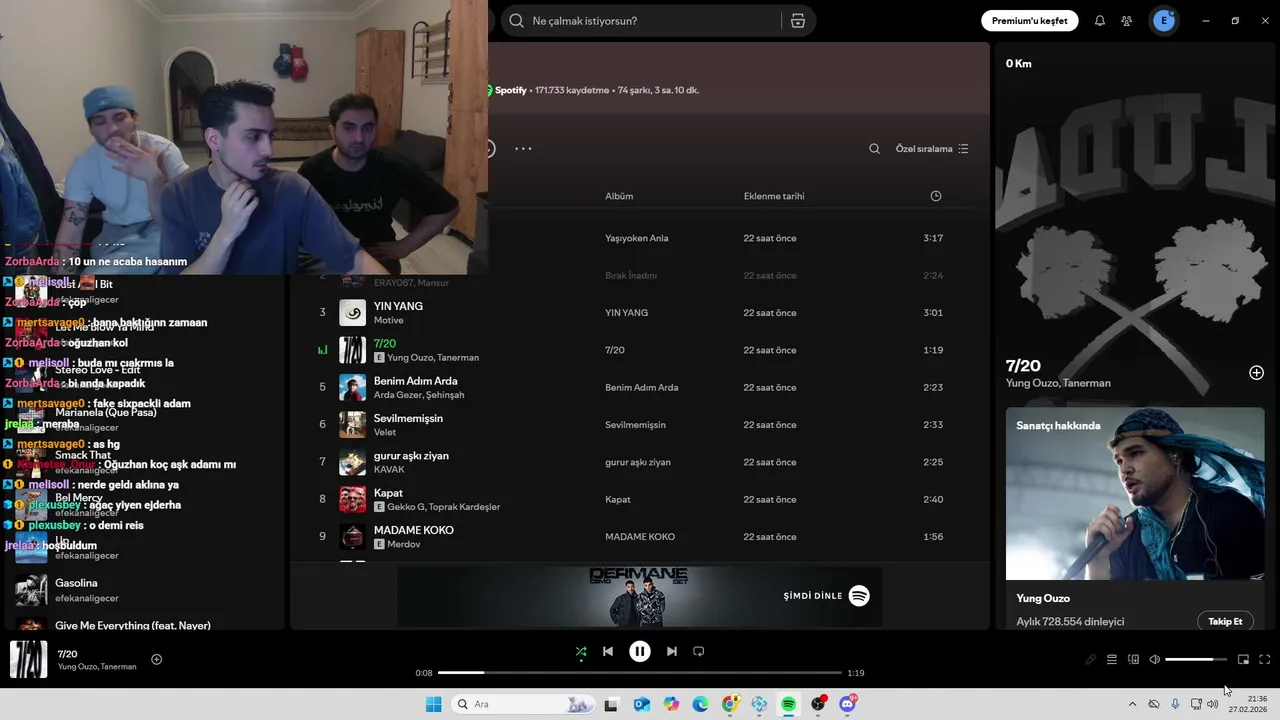This screenshot has height=720, width=1280.
Task: Click the 0 Km header in right panel
Action: [x=1019, y=63]
